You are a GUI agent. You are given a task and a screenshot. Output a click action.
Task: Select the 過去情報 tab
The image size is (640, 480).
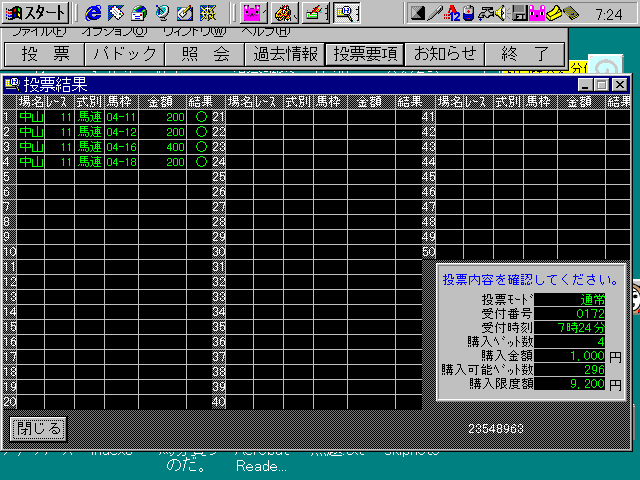pos(286,54)
